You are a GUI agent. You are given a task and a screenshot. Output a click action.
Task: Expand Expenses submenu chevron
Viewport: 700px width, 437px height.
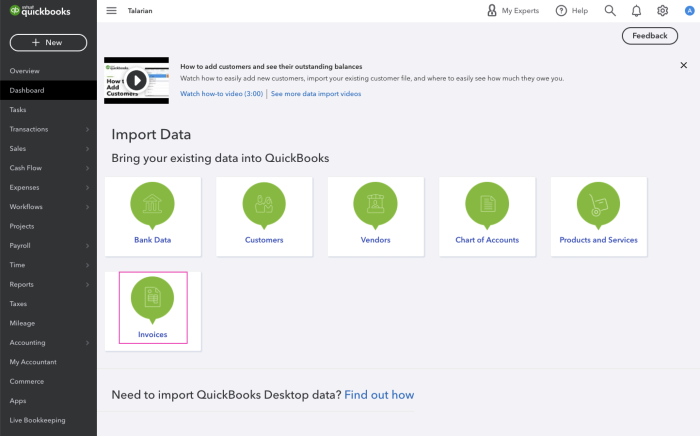tap(88, 187)
